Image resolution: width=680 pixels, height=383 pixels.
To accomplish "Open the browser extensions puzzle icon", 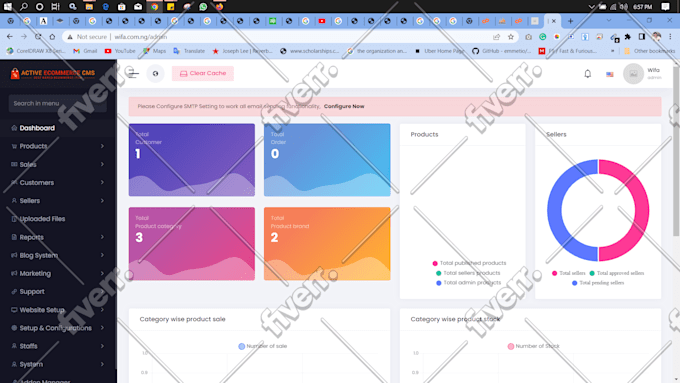I will click(x=628, y=37).
